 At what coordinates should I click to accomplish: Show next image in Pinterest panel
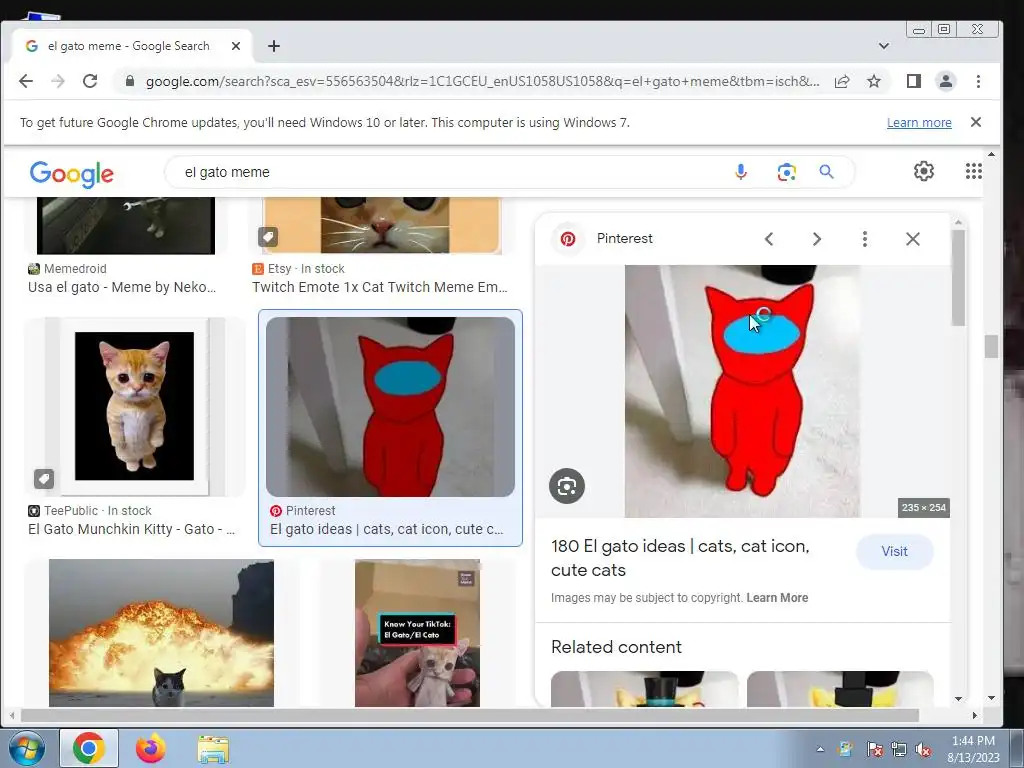(x=816, y=239)
